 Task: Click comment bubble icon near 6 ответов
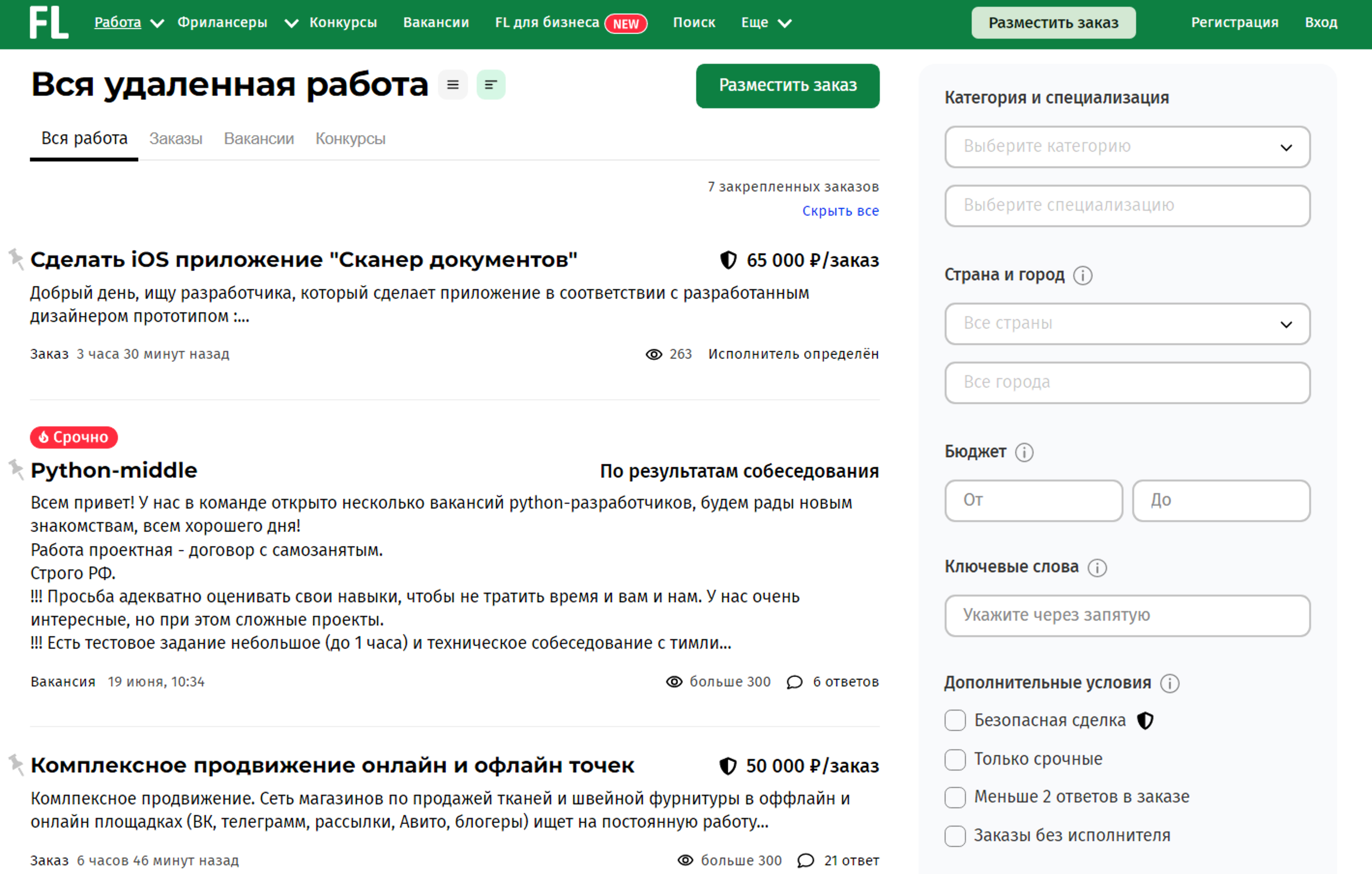[795, 682]
